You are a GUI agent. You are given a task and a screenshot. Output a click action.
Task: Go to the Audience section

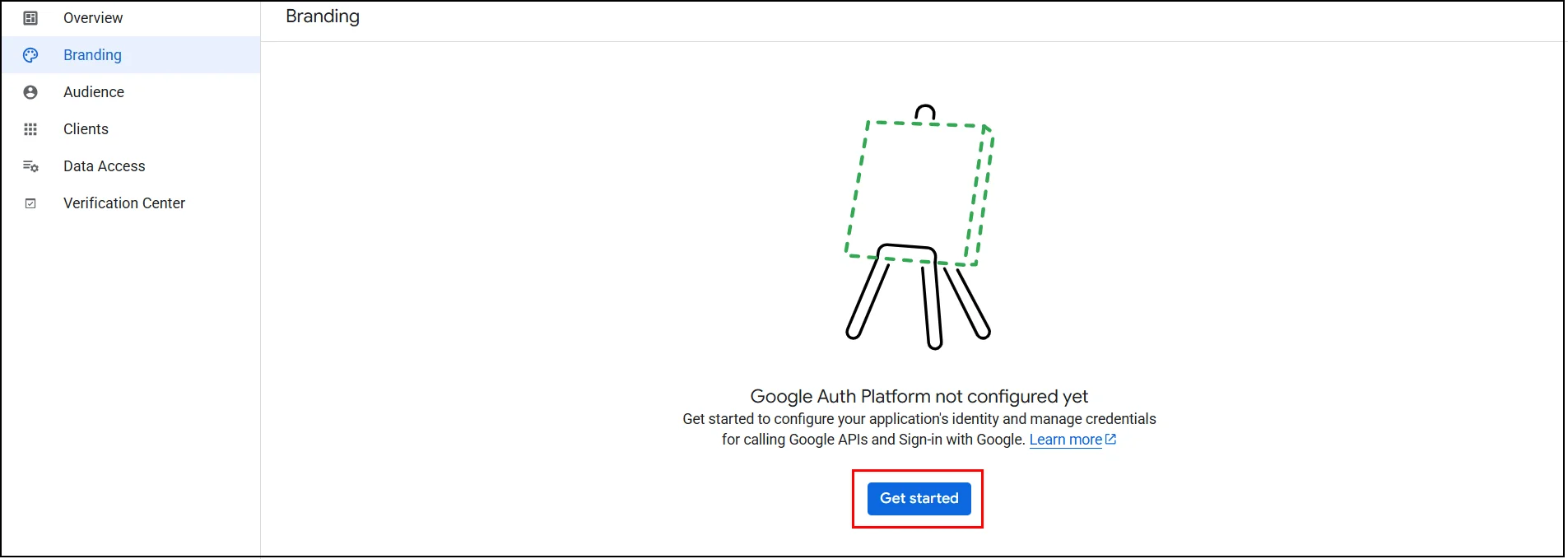point(131,92)
